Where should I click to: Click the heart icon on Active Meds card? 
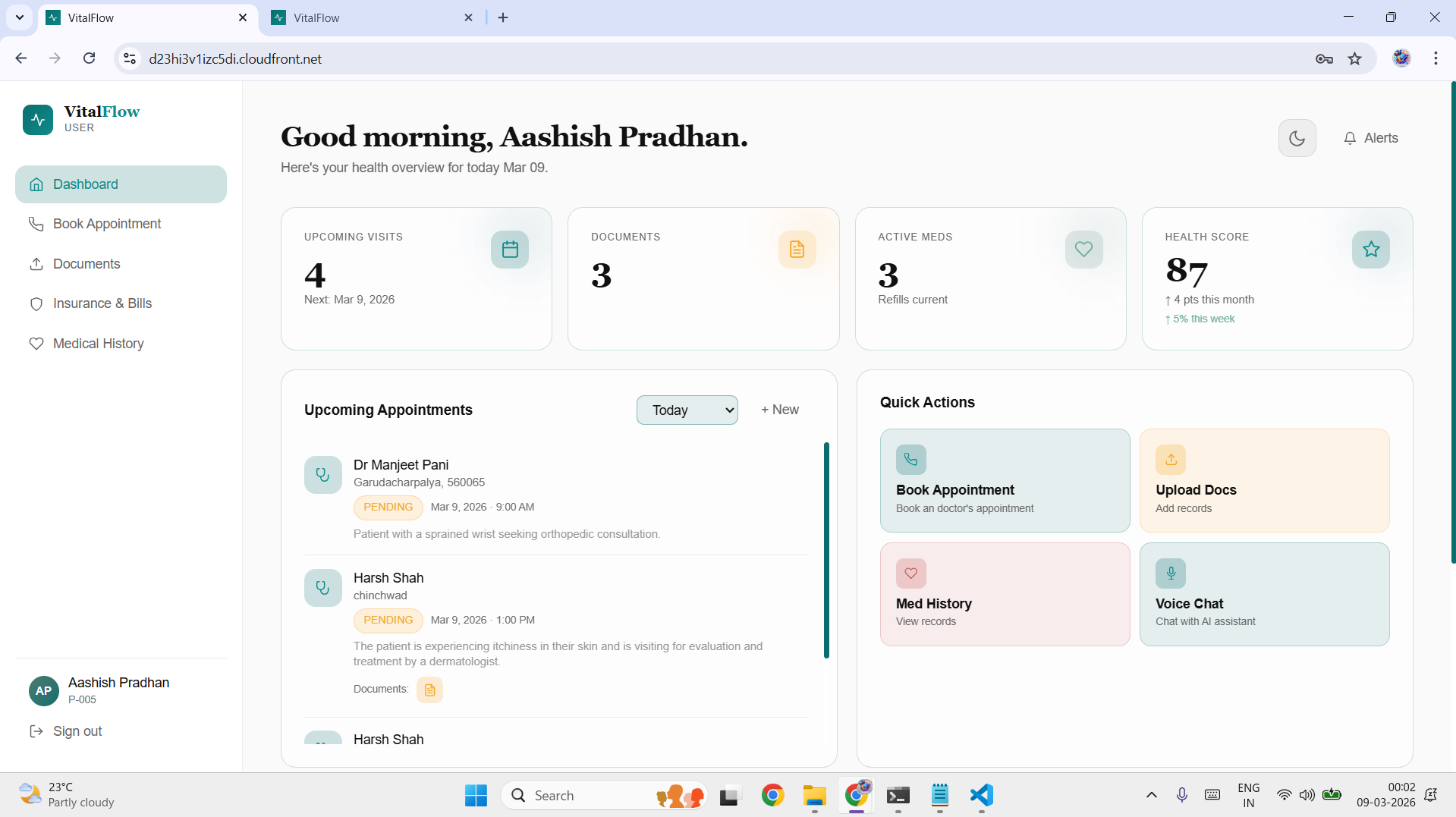coord(1083,249)
